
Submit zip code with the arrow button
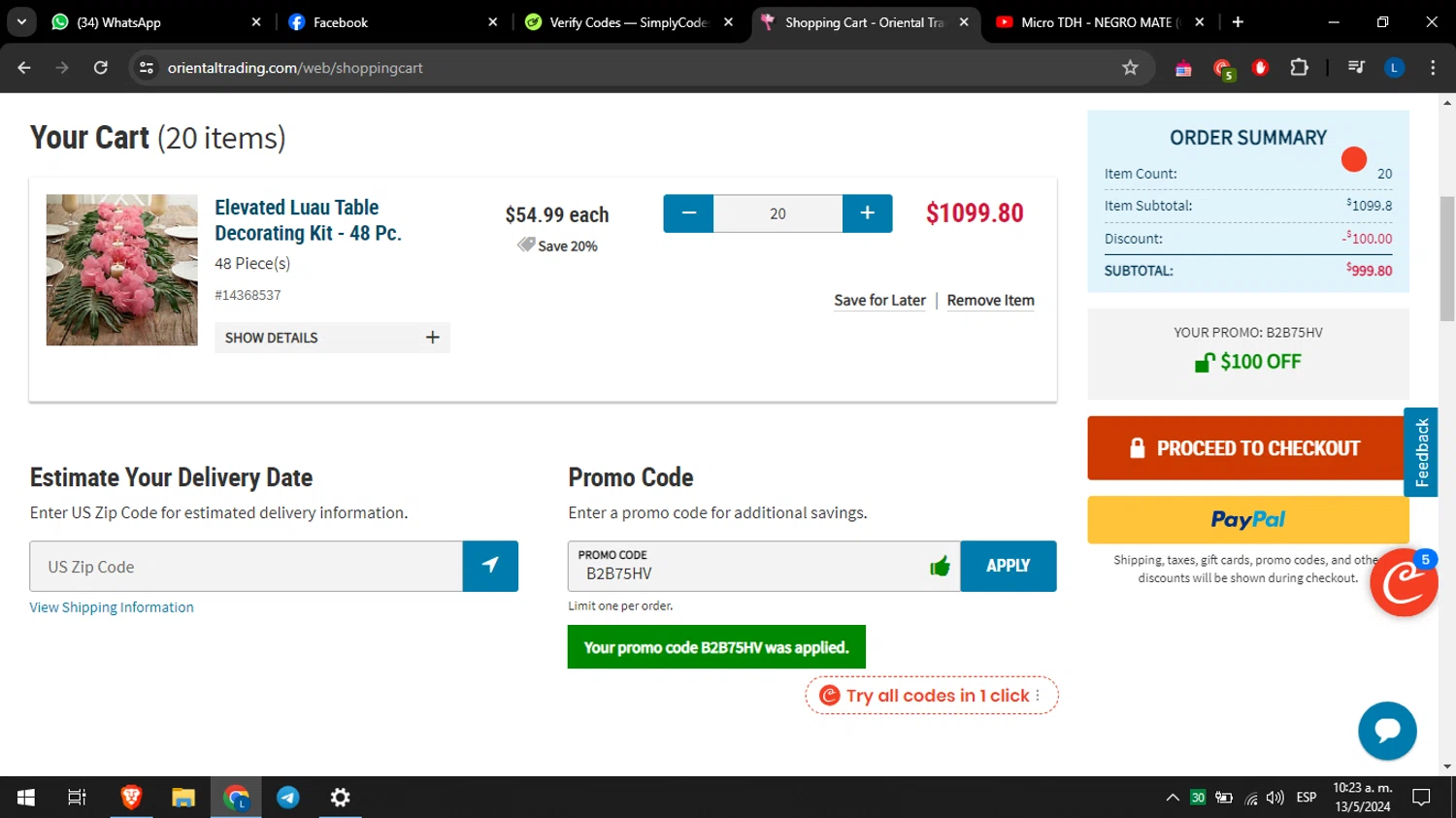(490, 566)
